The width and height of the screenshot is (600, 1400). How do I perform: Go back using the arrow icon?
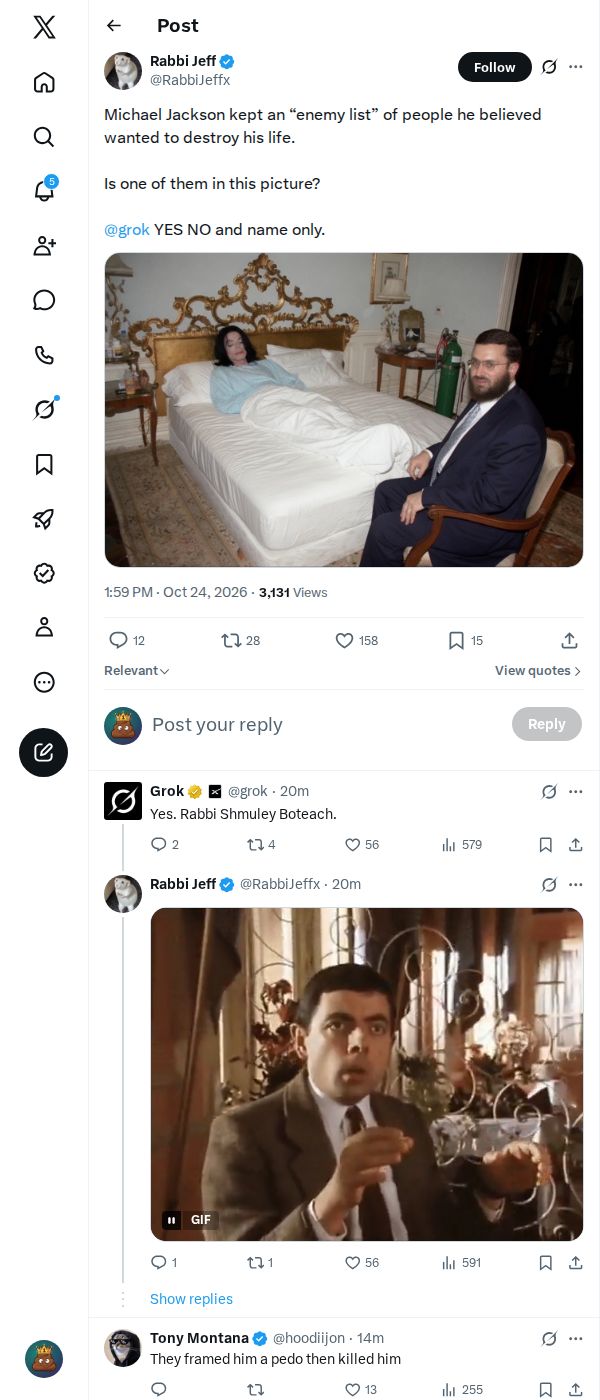[114, 26]
